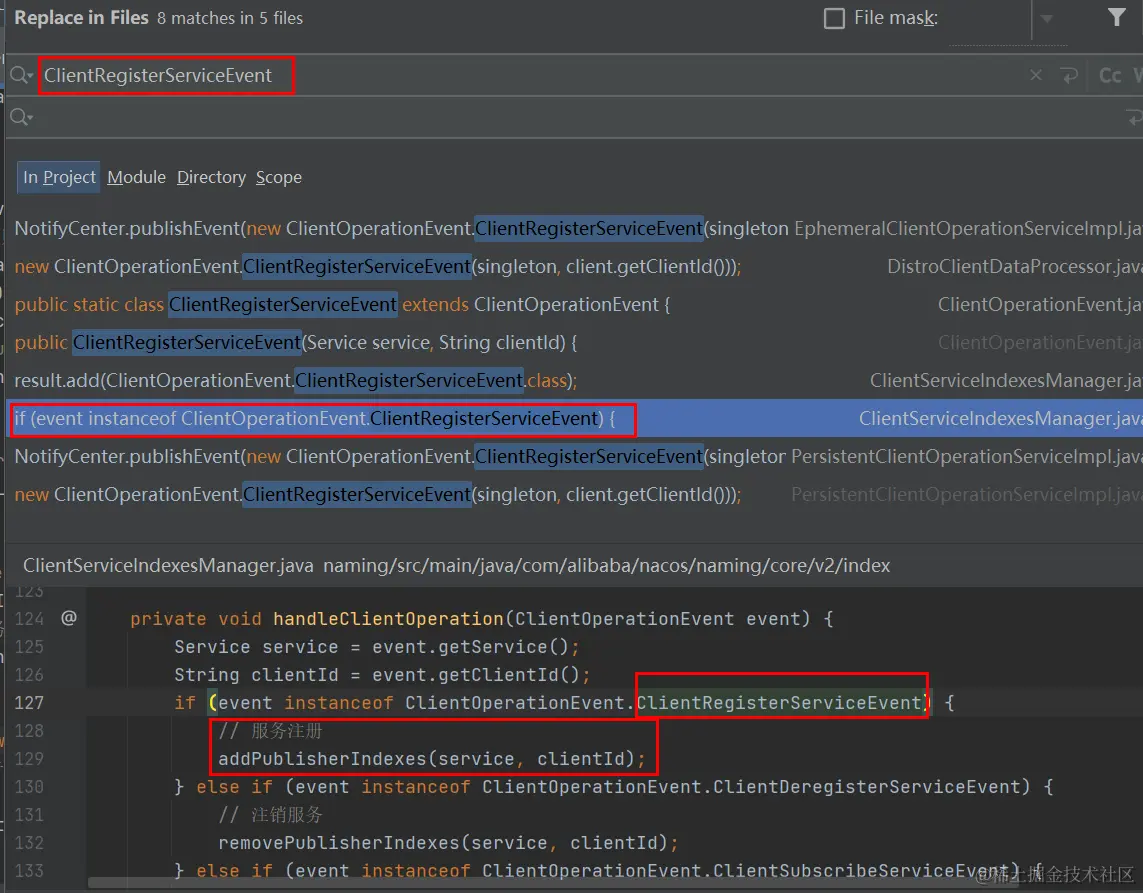The image size is (1143, 893).
Task: Open search history magnifier in find field
Action: (x=20, y=75)
